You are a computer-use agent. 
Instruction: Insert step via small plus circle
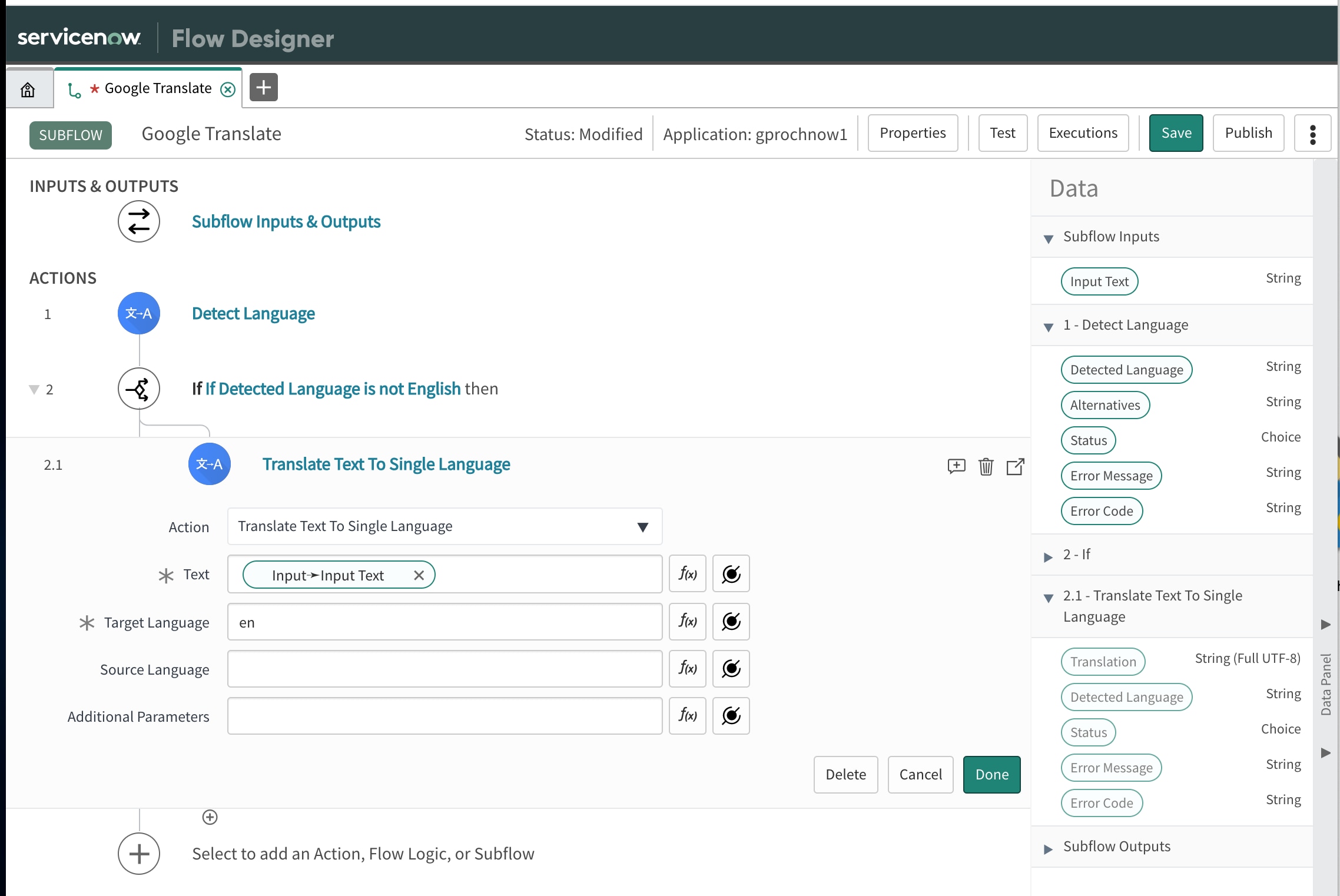click(210, 817)
